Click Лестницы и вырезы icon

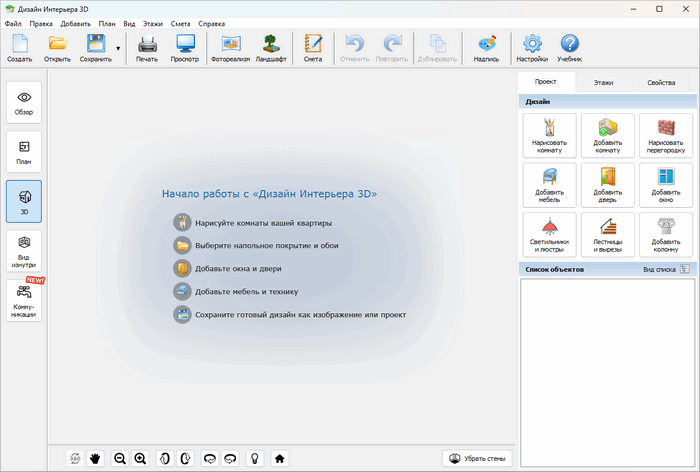coord(607,234)
